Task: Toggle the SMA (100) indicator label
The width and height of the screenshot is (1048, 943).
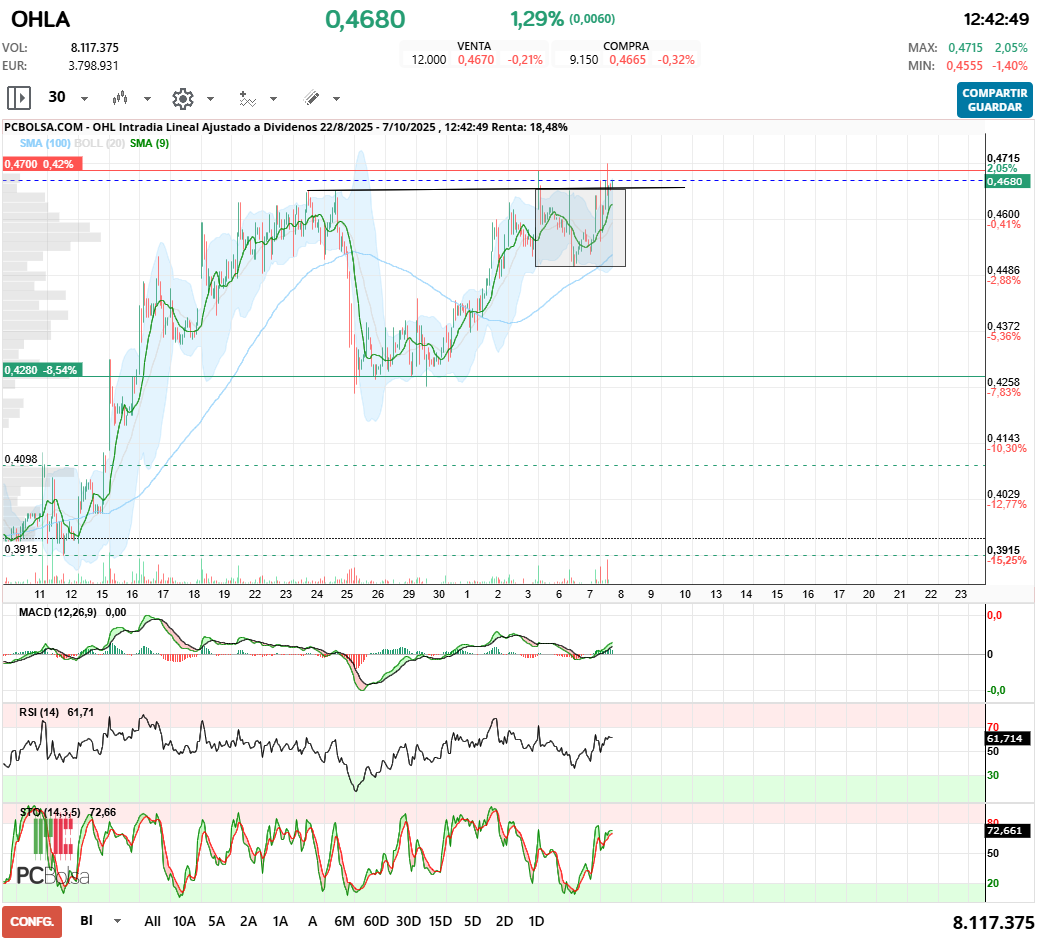Action: coord(45,143)
